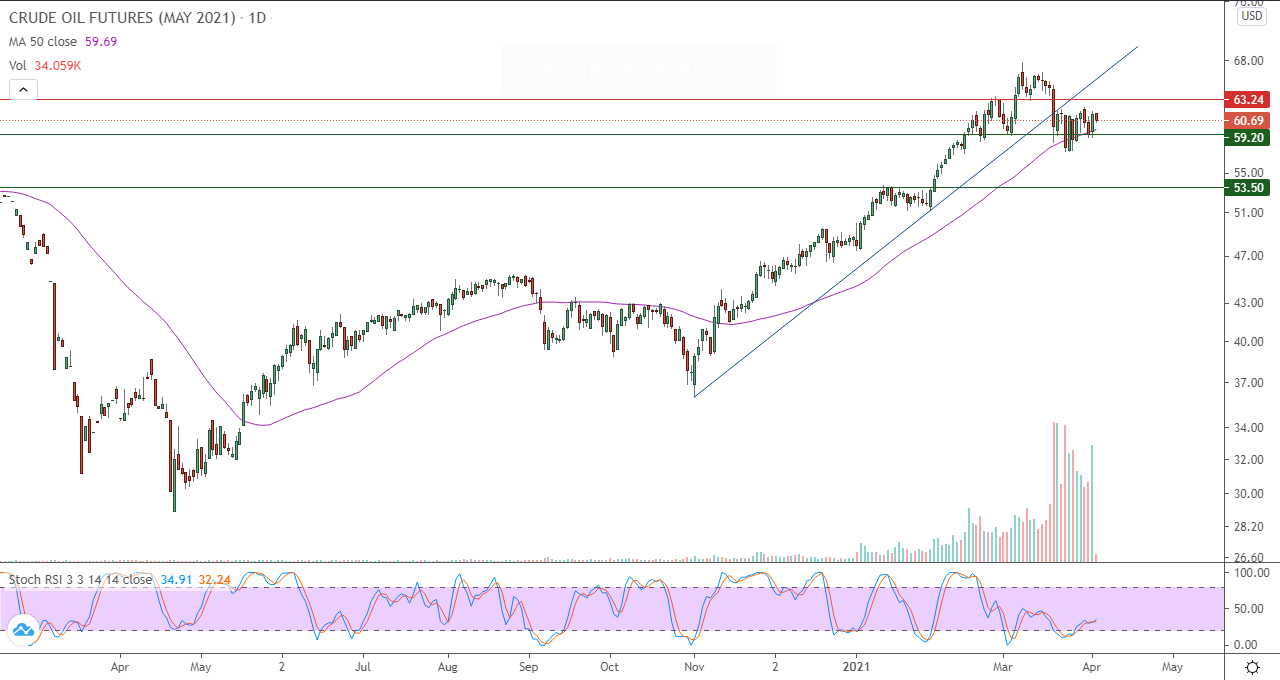Click the 1D interval label
The height and width of the screenshot is (680, 1280).
point(257,17)
